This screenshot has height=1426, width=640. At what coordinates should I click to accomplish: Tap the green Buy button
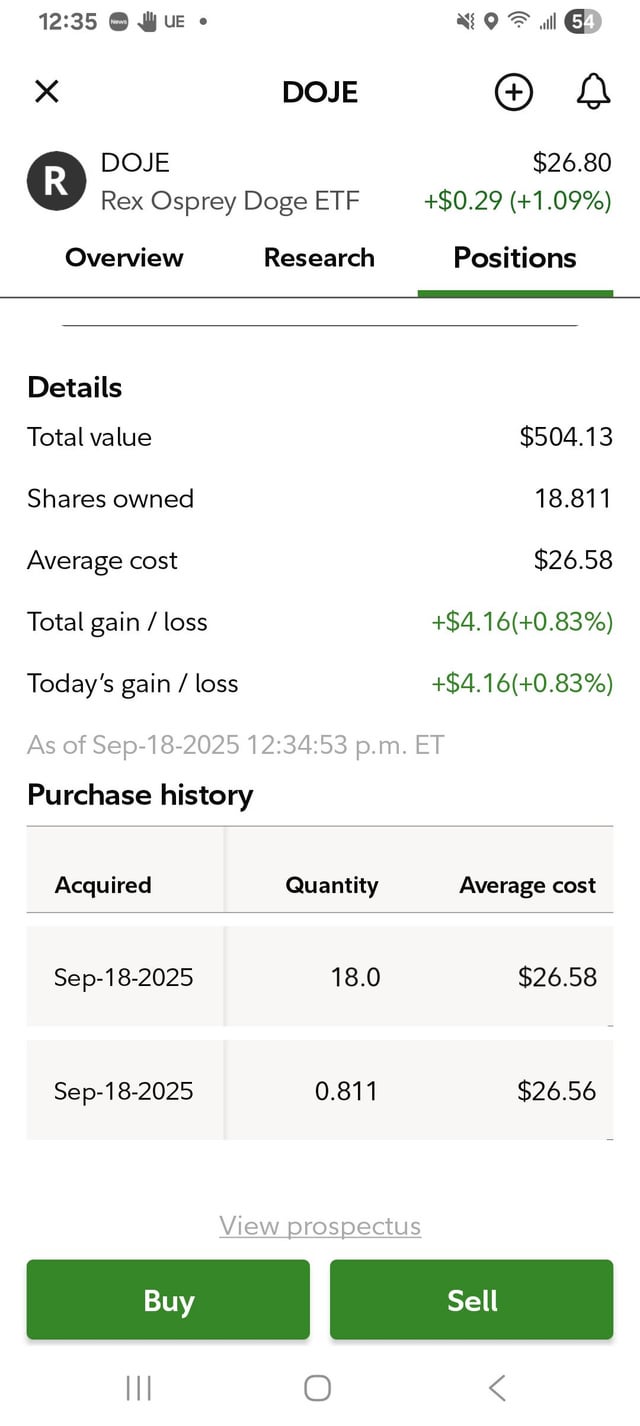(x=168, y=1300)
